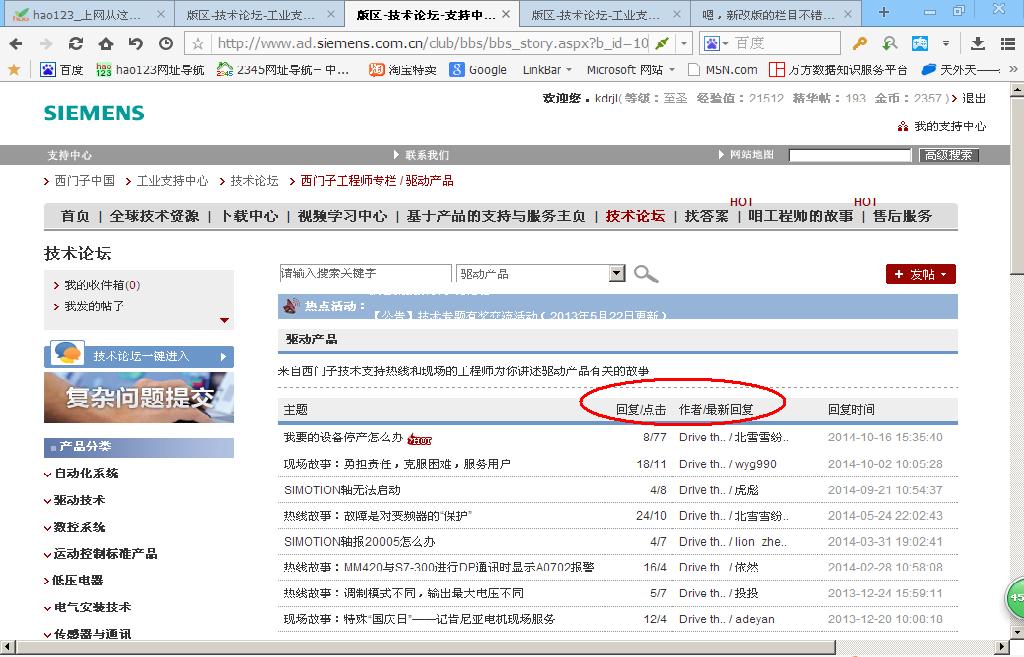Open 我的支持中心 link
This screenshot has height=657, width=1024.
click(x=950, y=126)
